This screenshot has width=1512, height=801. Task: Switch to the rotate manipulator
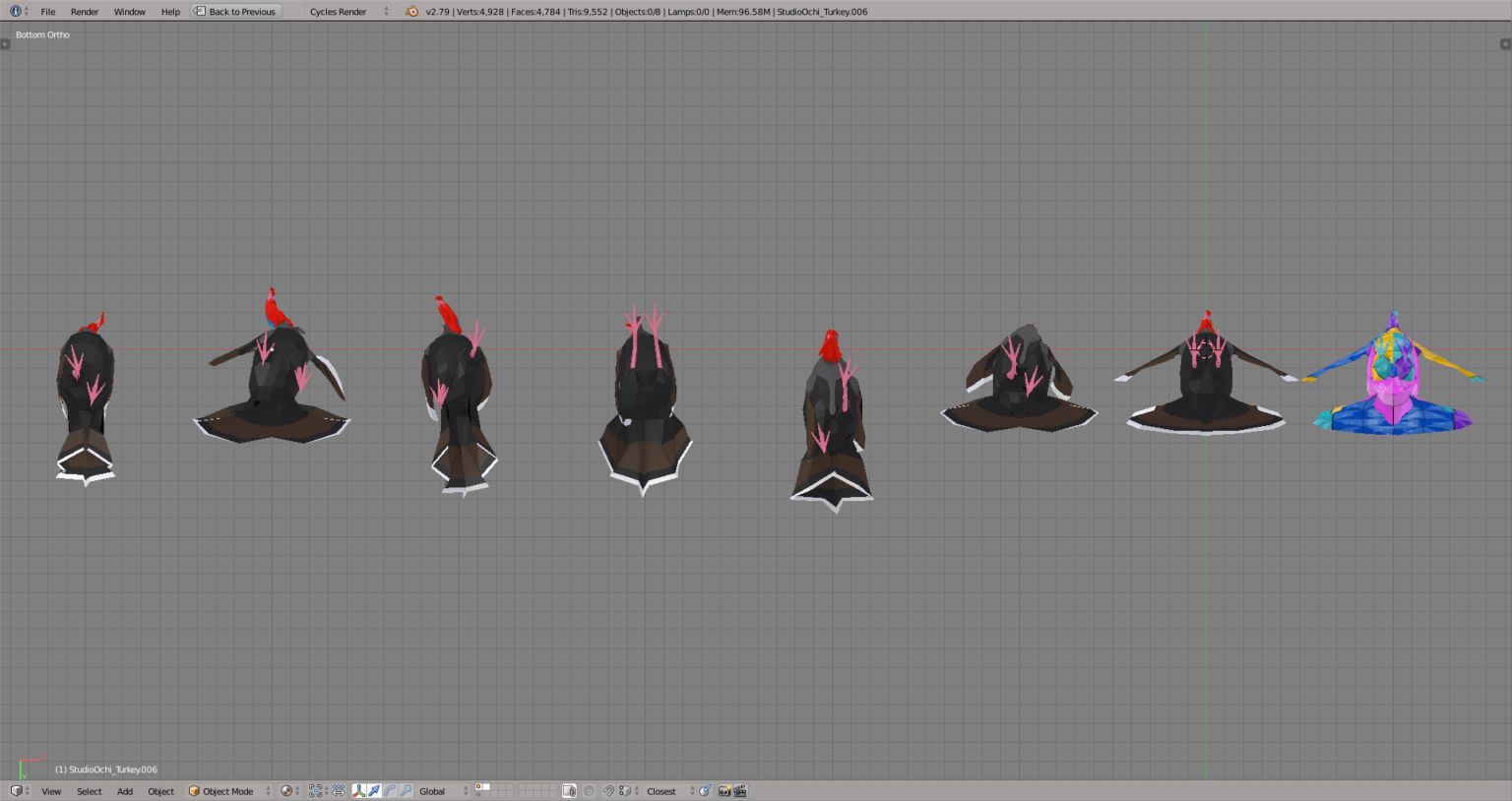click(391, 790)
